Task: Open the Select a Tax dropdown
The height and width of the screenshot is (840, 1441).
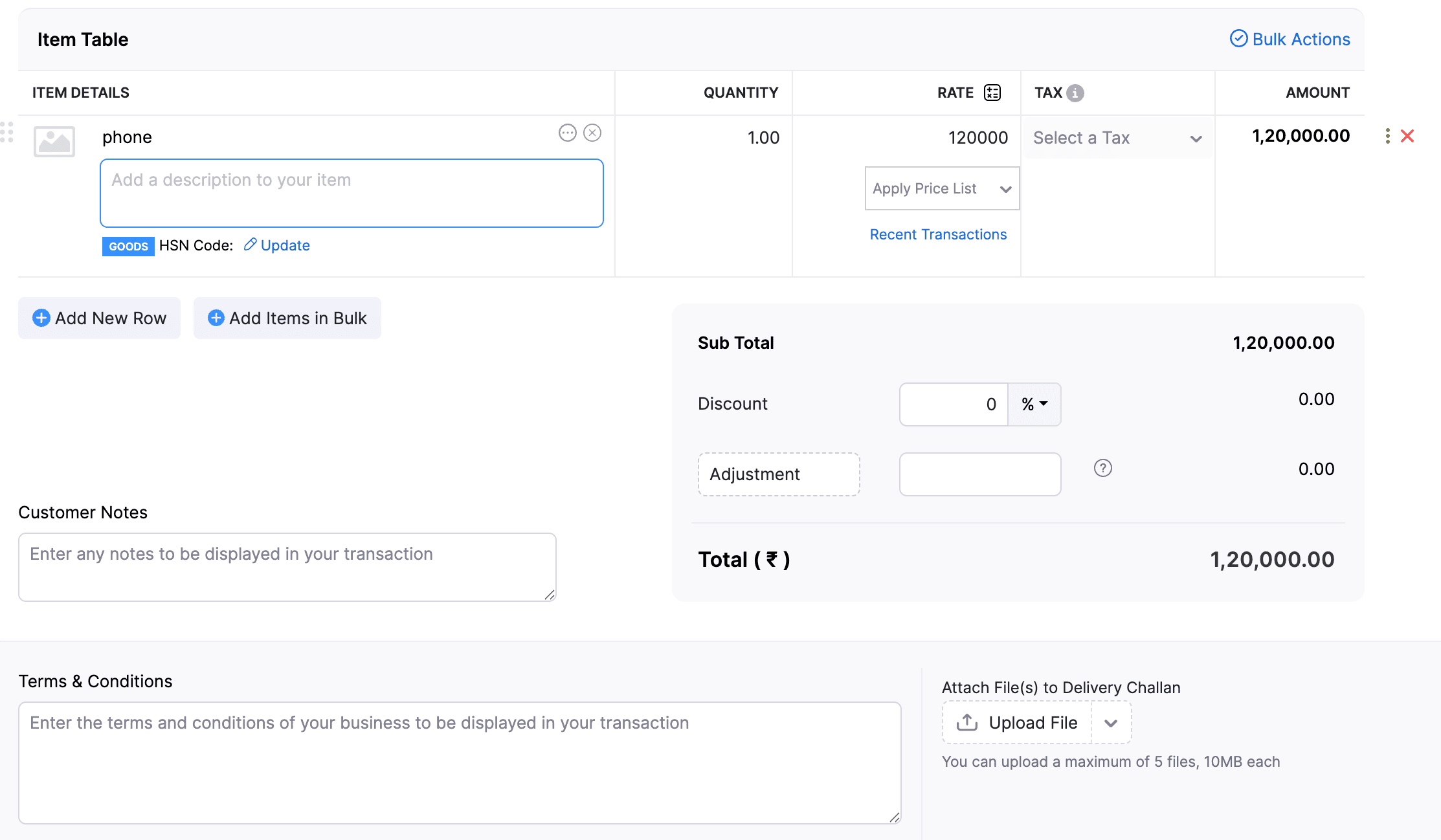Action: [1117, 137]
